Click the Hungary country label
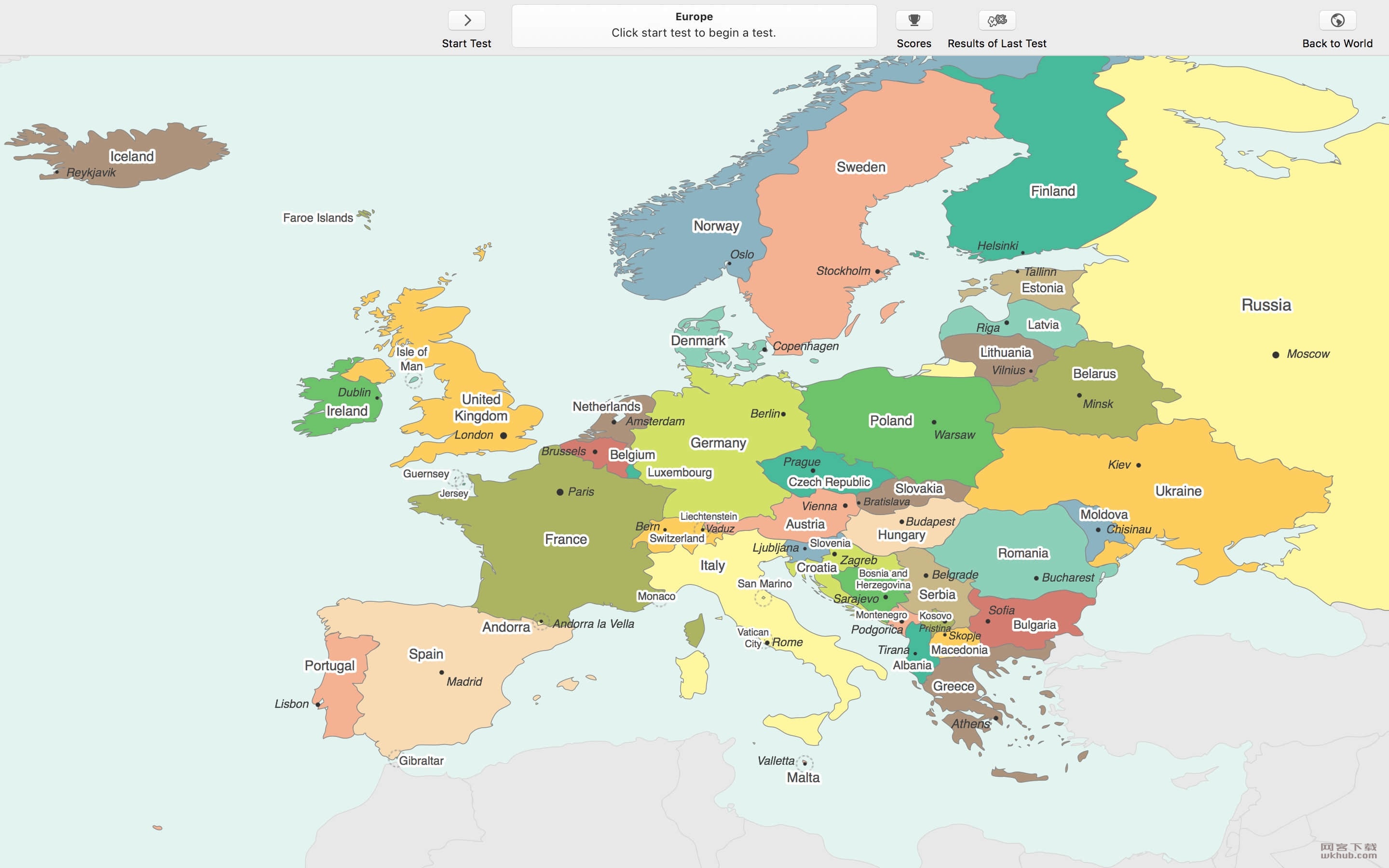 click(x=901, y=536)
